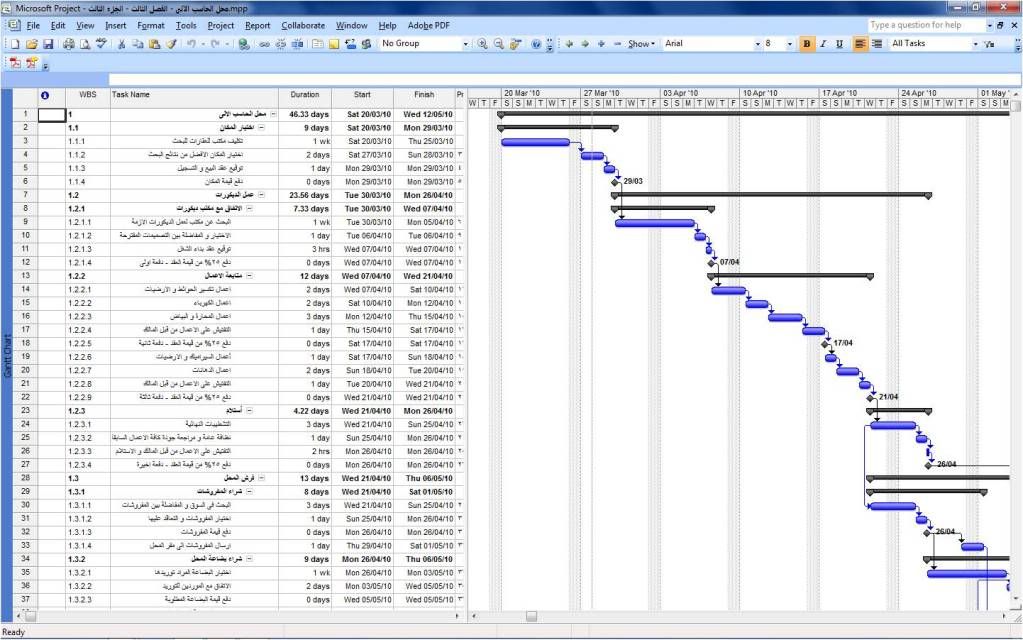Open the Adobe PDF menu
The image size is (1023, 640).
pos(429,25)
